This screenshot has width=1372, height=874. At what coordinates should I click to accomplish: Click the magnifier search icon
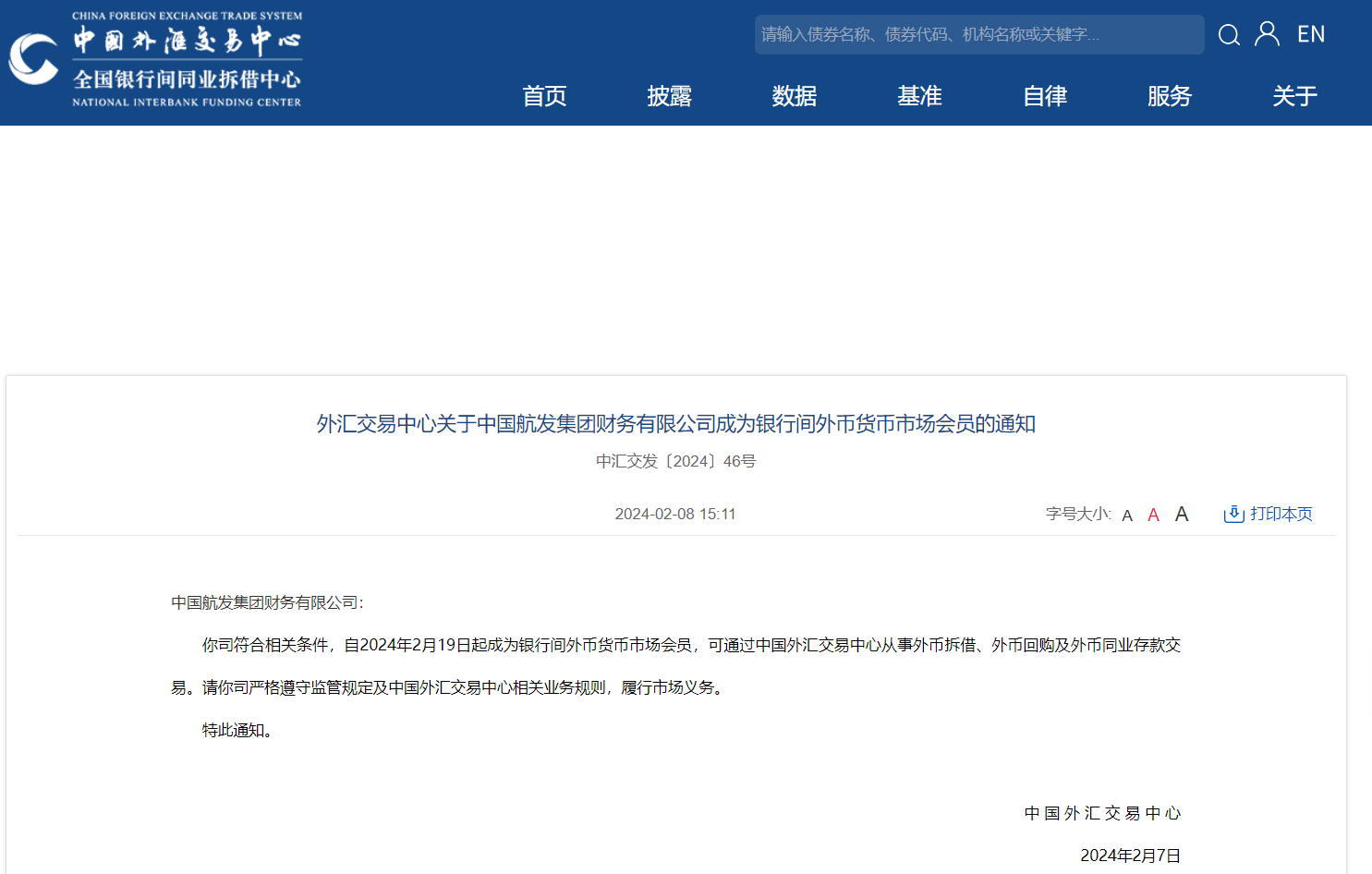click(x=1229, y=35)
